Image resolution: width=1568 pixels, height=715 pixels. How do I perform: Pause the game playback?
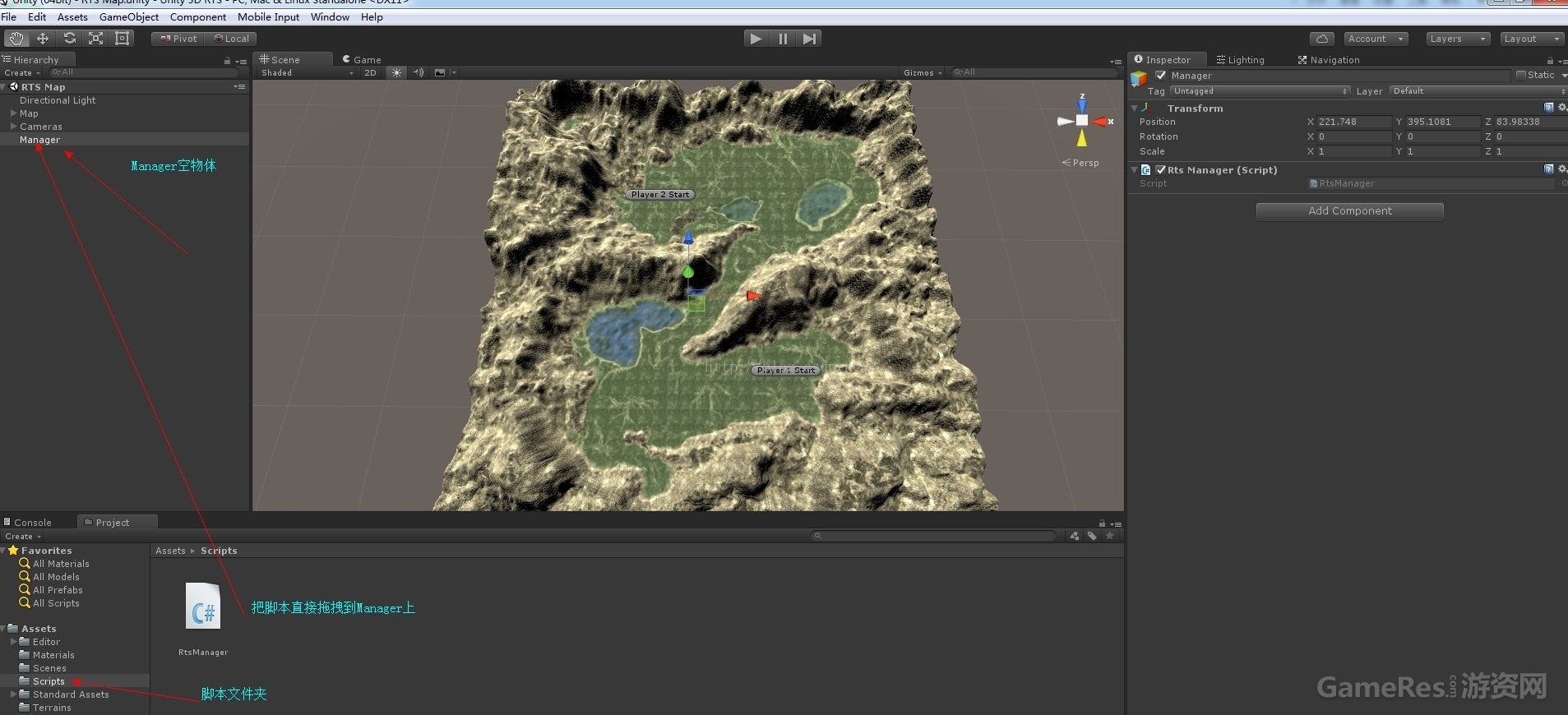[783, 39]
